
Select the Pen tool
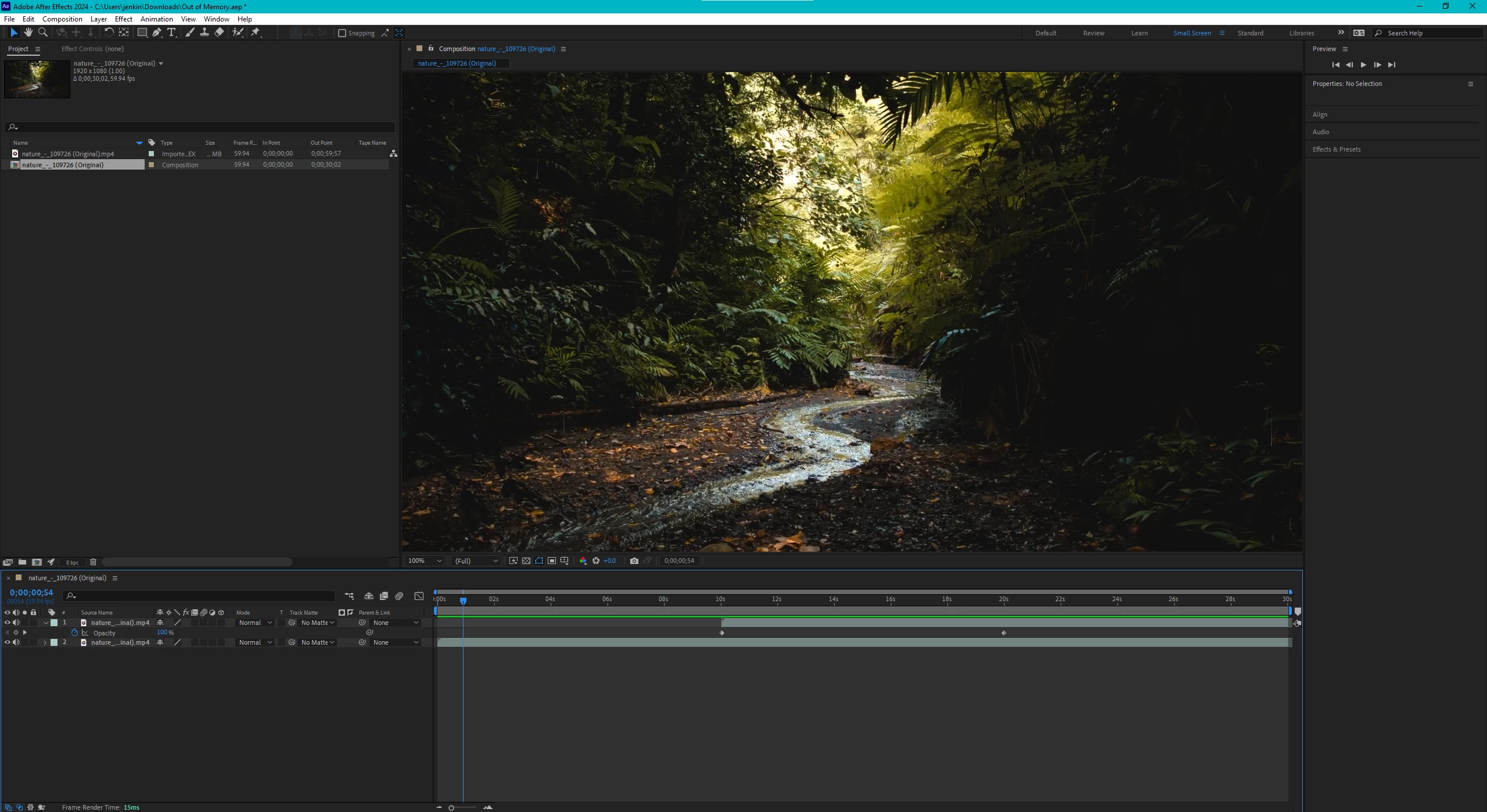tap(157, 33)
